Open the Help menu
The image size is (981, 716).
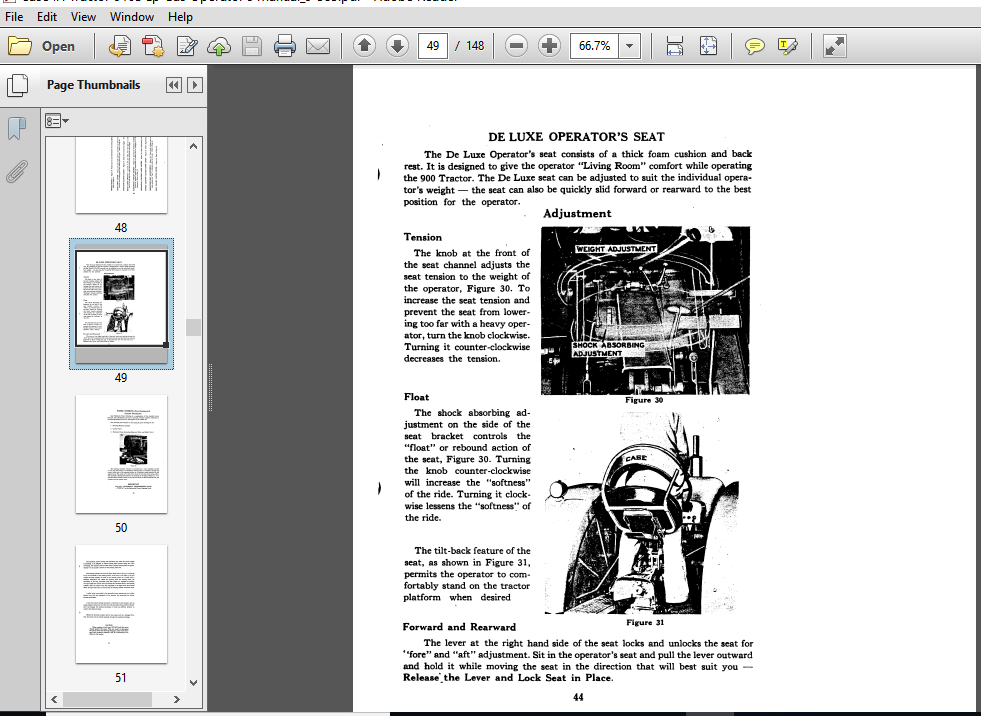tap(180, 17)
